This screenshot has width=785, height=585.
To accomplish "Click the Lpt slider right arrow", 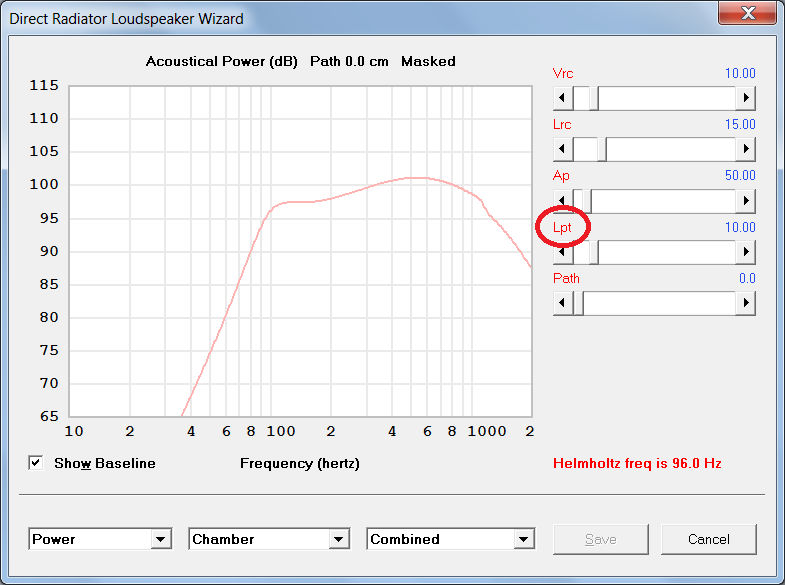I will pos(745,252).
